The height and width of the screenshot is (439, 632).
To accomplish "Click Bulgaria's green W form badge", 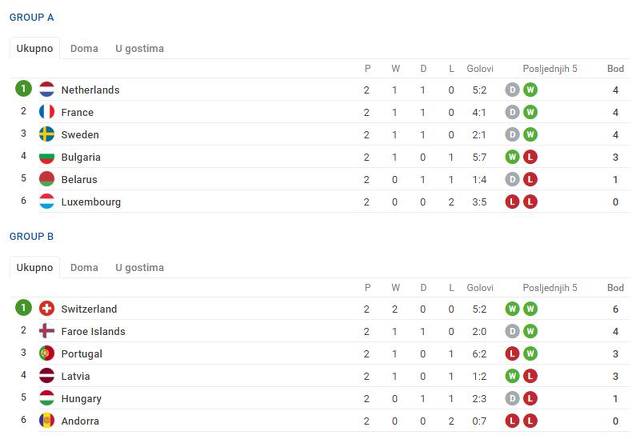I will [x=512, y=157].
